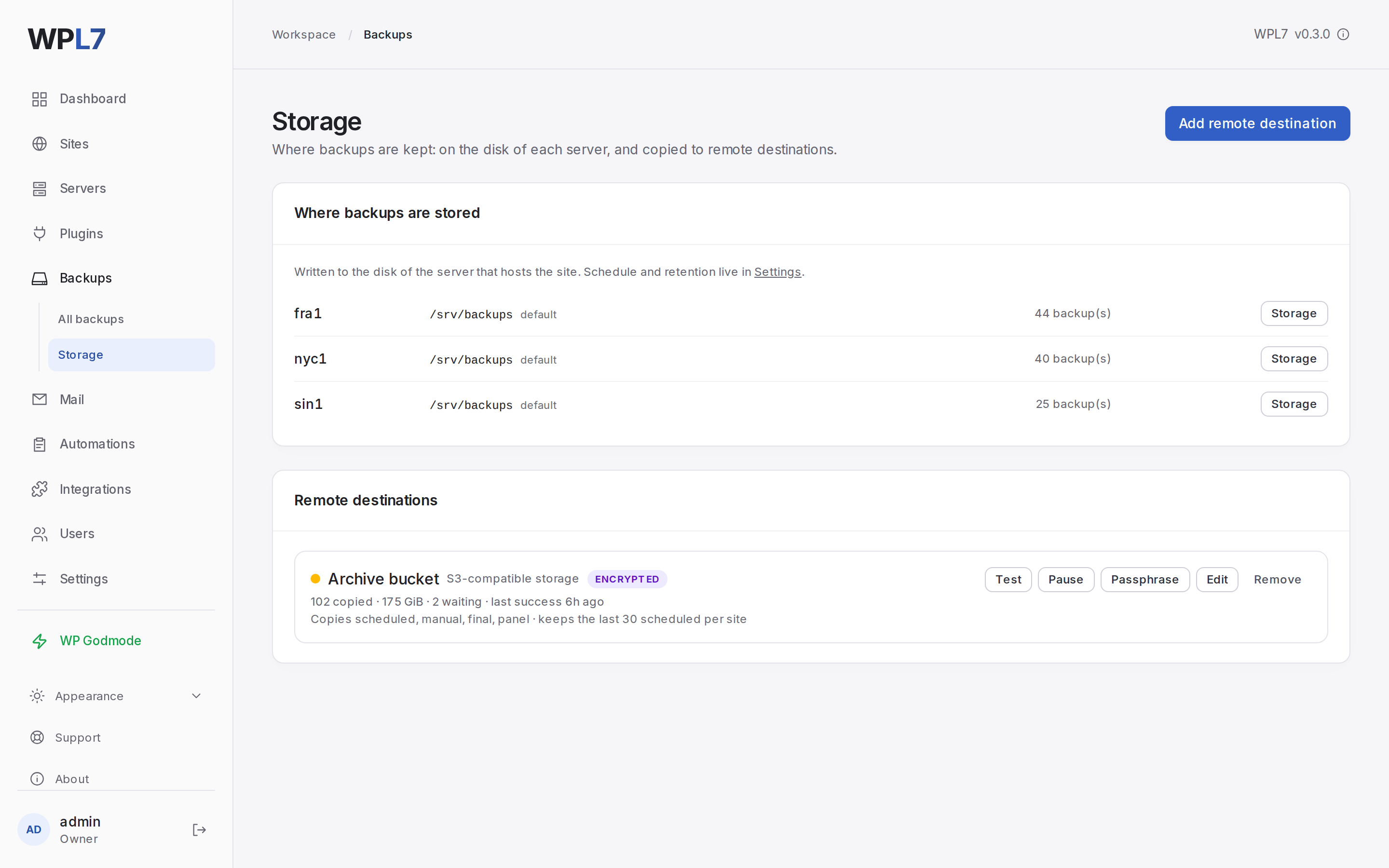1389x868 pixels.
Task: Click the WPL7 logo
Action: (67, 39)
